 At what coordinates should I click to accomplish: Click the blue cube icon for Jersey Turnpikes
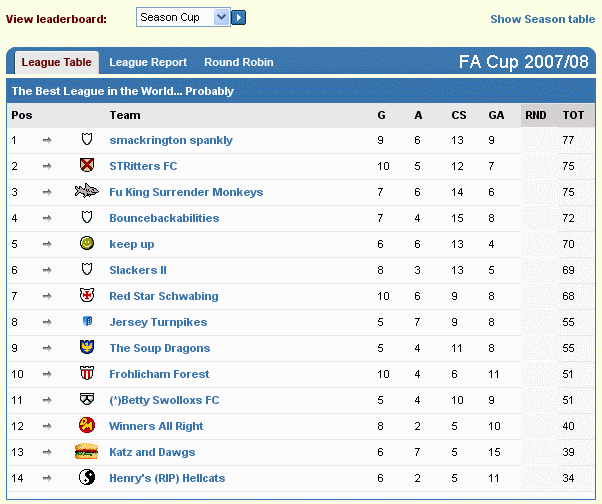[88, 321]
